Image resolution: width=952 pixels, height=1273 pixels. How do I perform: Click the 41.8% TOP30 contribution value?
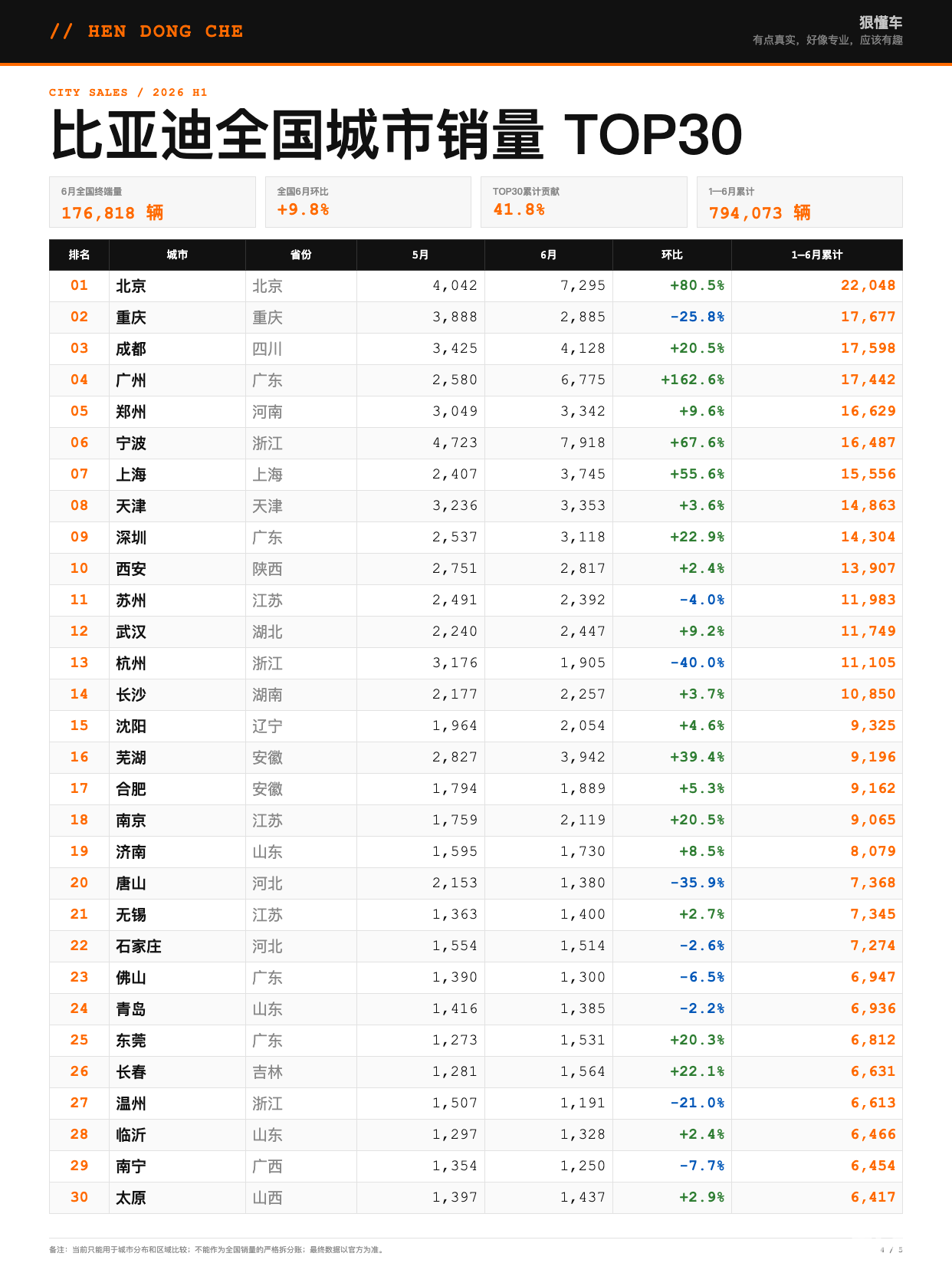tap(519, 209)
